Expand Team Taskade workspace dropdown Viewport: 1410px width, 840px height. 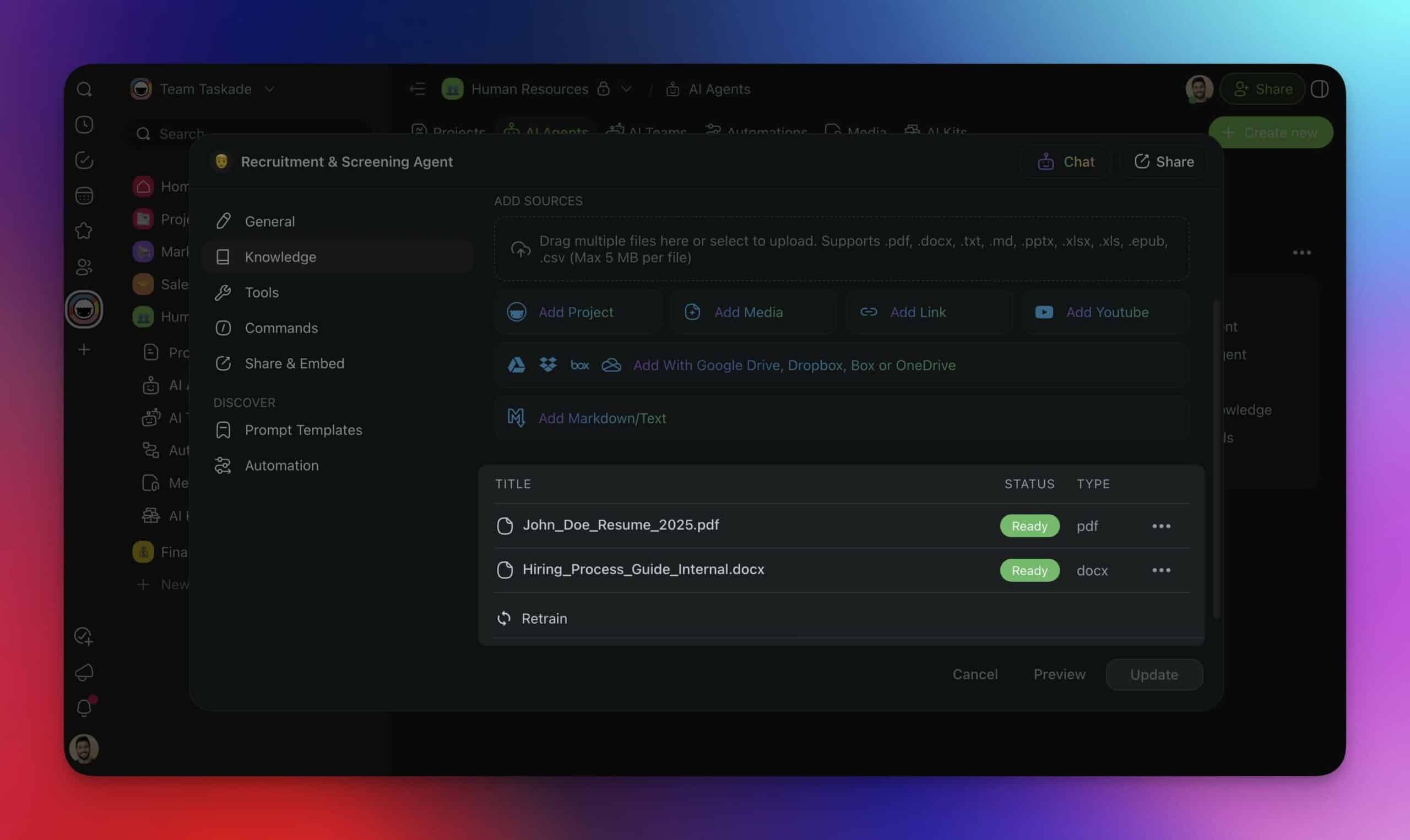[270, 89]
